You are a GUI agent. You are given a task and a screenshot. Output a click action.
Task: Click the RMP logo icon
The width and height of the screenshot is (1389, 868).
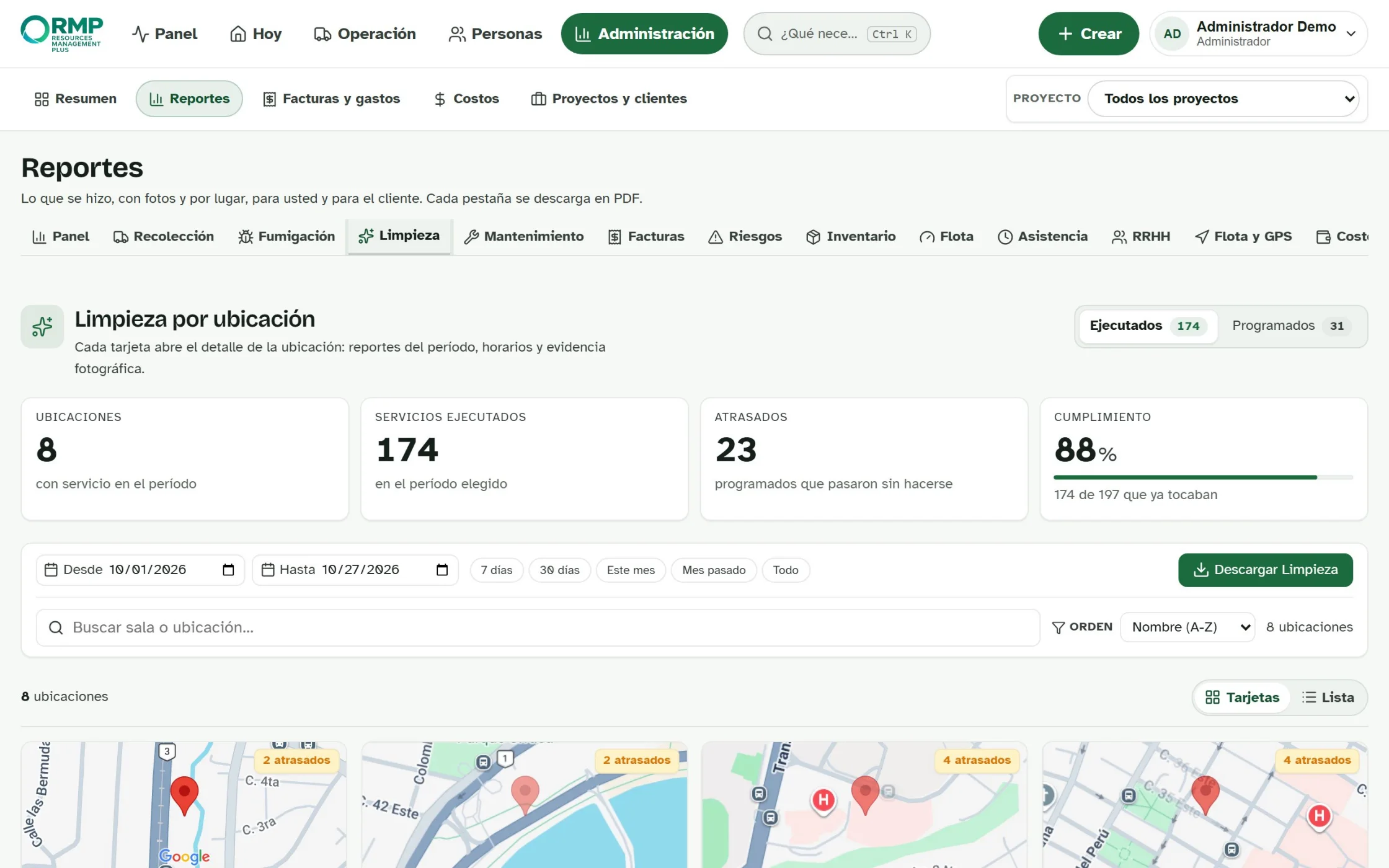(x=61, y=33)
